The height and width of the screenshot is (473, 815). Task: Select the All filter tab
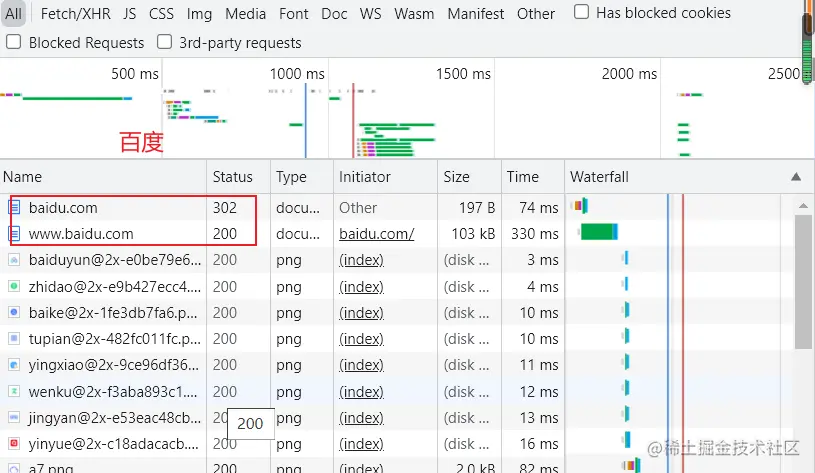click(x=13, y=14)
